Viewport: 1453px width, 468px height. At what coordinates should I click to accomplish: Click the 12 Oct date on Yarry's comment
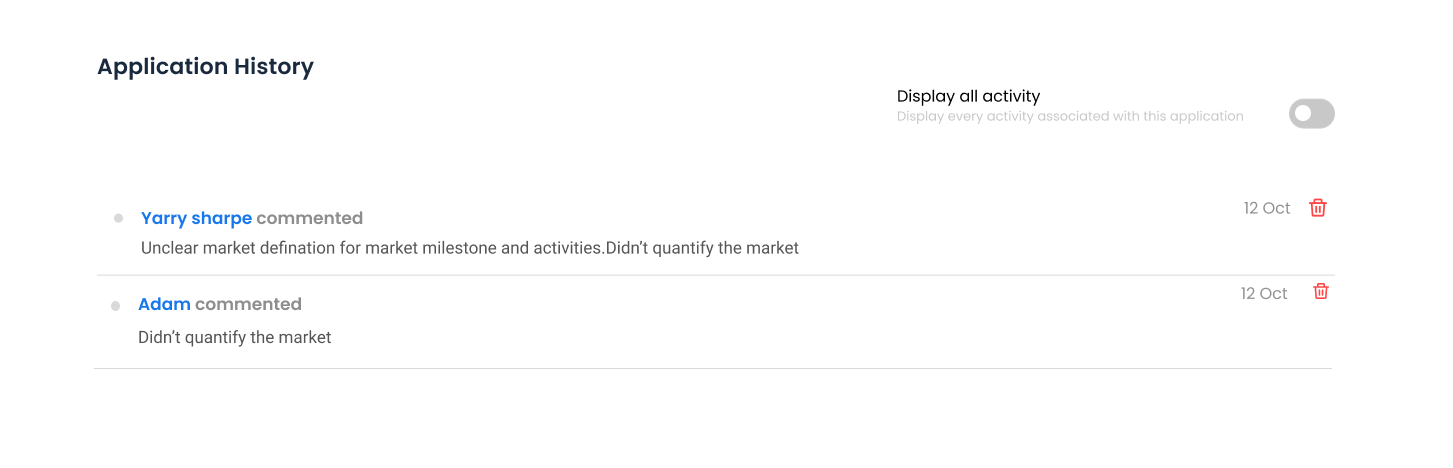[x=1267, y=208]
